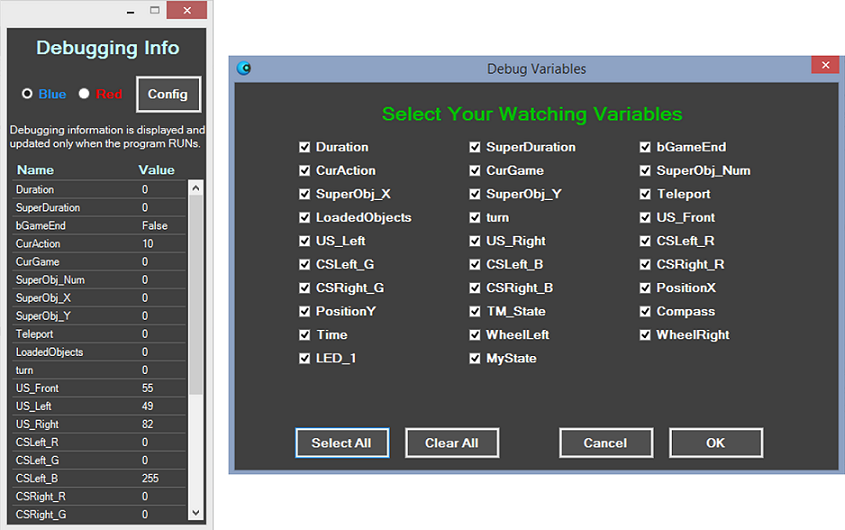Screen dimensions: 845x530
Task: Cancel the variable selection dialog
Action: (x=605, y=443)
